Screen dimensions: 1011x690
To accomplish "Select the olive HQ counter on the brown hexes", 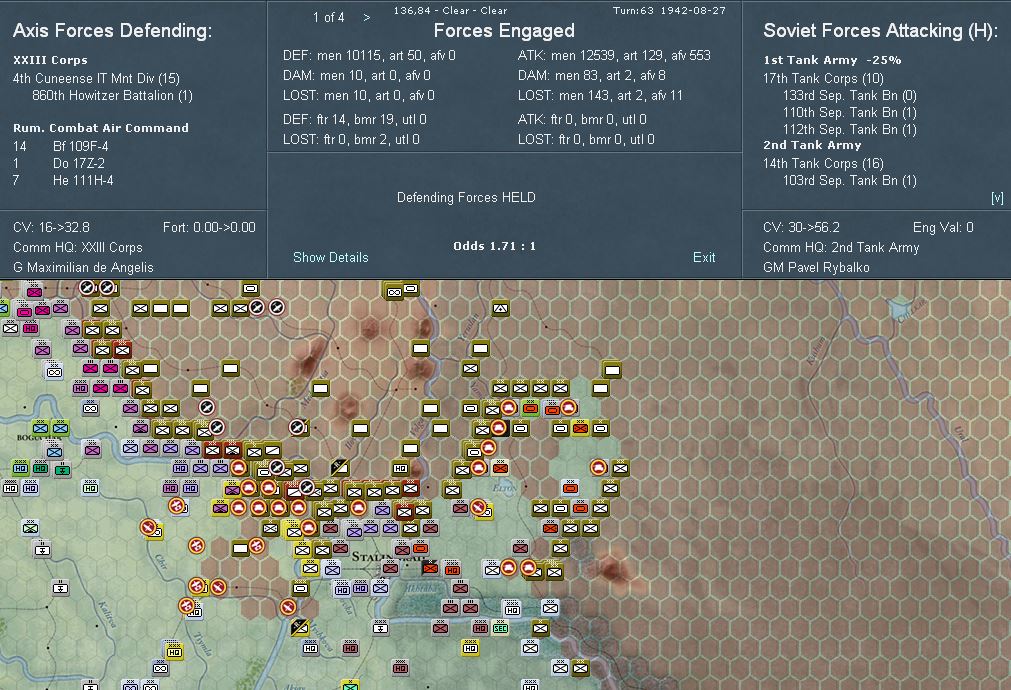I will (x=400, y=468).
